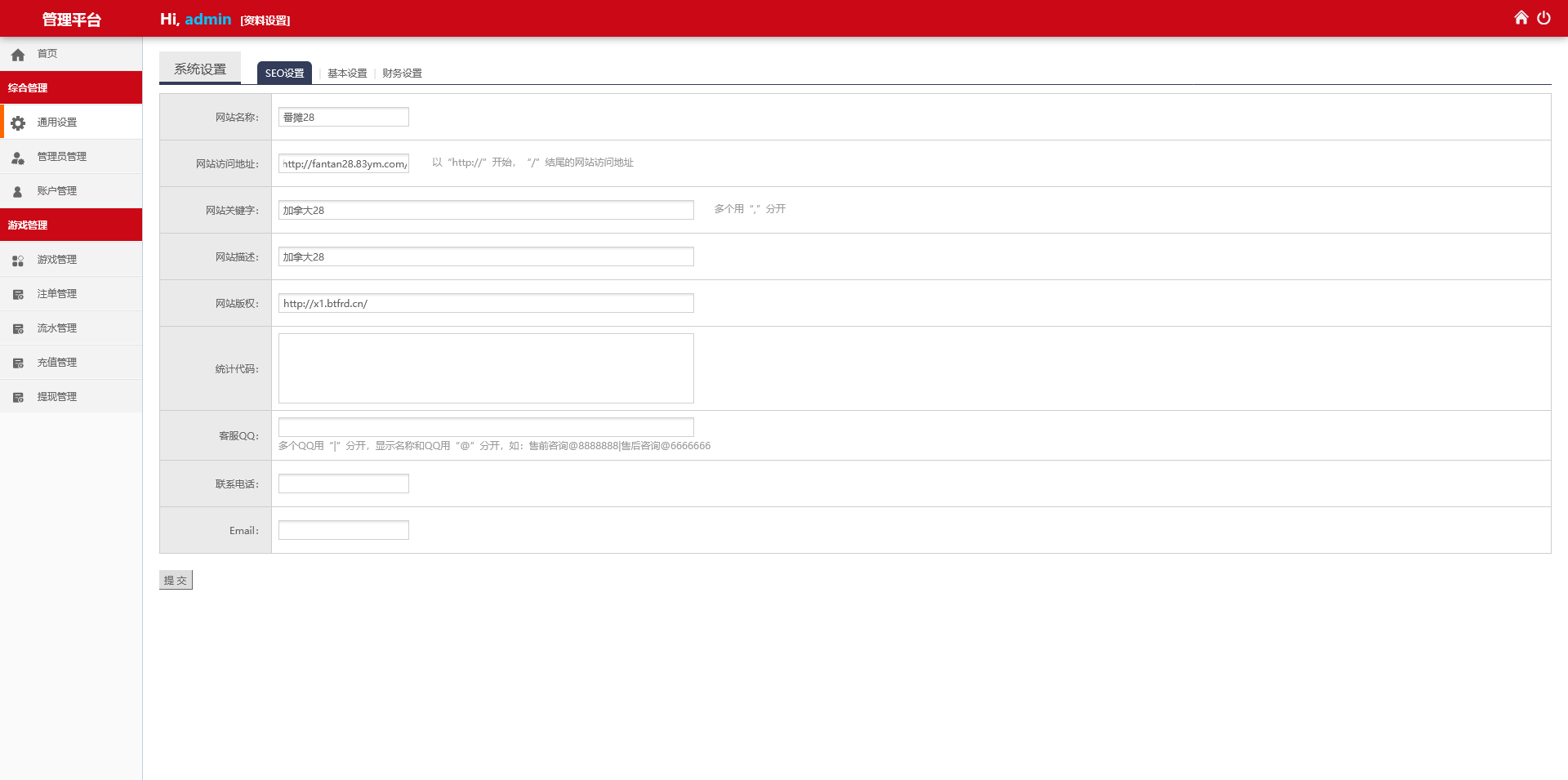Open 管理员管理 menu item
This screenshot has height=780, width=1568.
[x=71, y=156]
